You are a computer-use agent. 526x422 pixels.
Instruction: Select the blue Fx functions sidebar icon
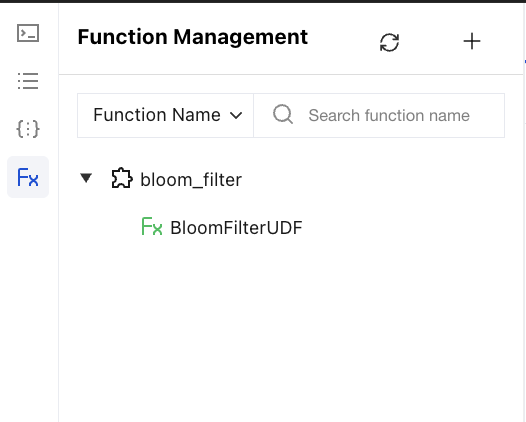(x=28, y=177)
